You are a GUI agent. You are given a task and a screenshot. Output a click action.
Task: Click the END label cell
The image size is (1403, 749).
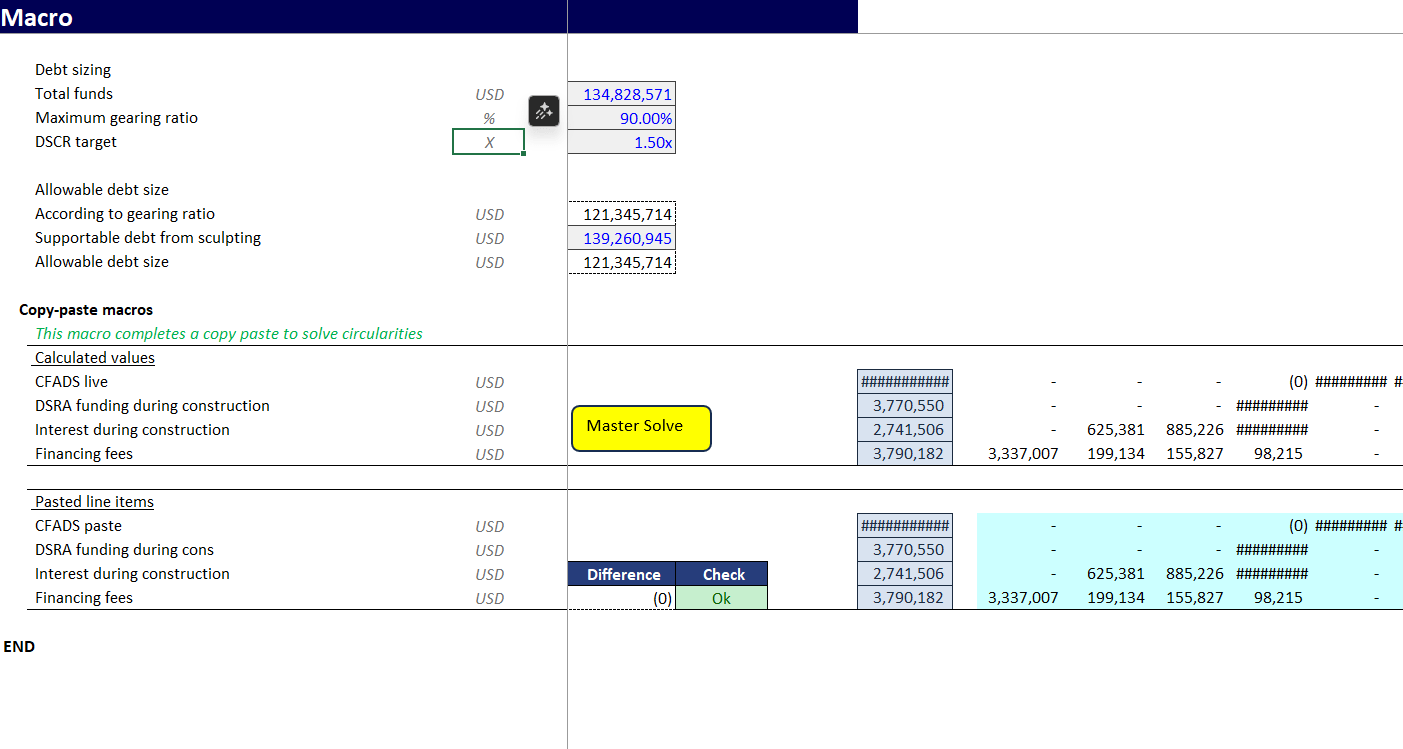(x=19, y=647)
